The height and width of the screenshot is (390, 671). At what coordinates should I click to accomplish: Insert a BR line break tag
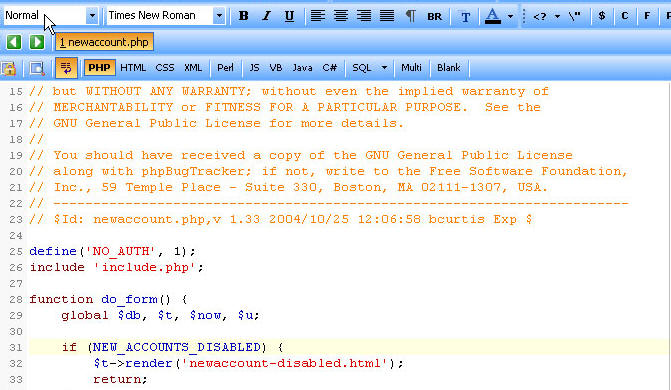434,16
